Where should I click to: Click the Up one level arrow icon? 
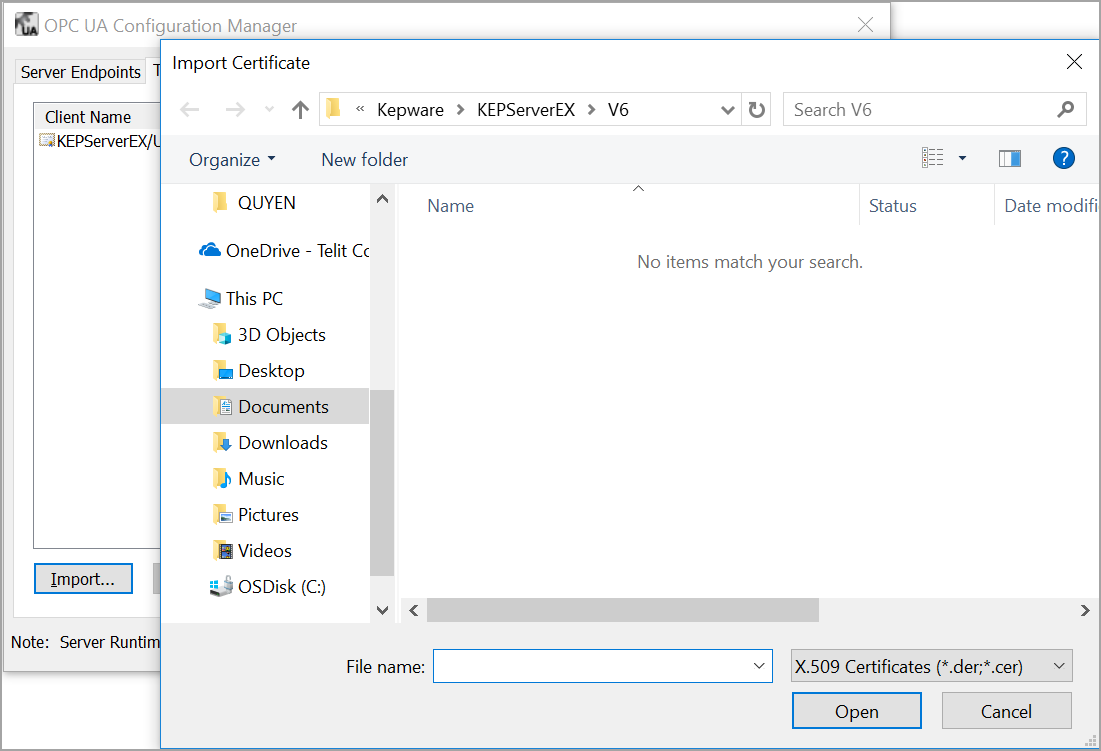[300, 110]
